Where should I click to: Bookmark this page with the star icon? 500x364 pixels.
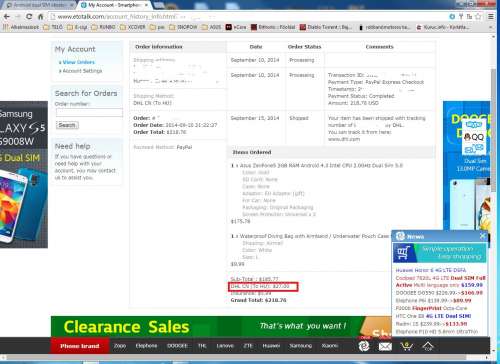coord(478,16)
